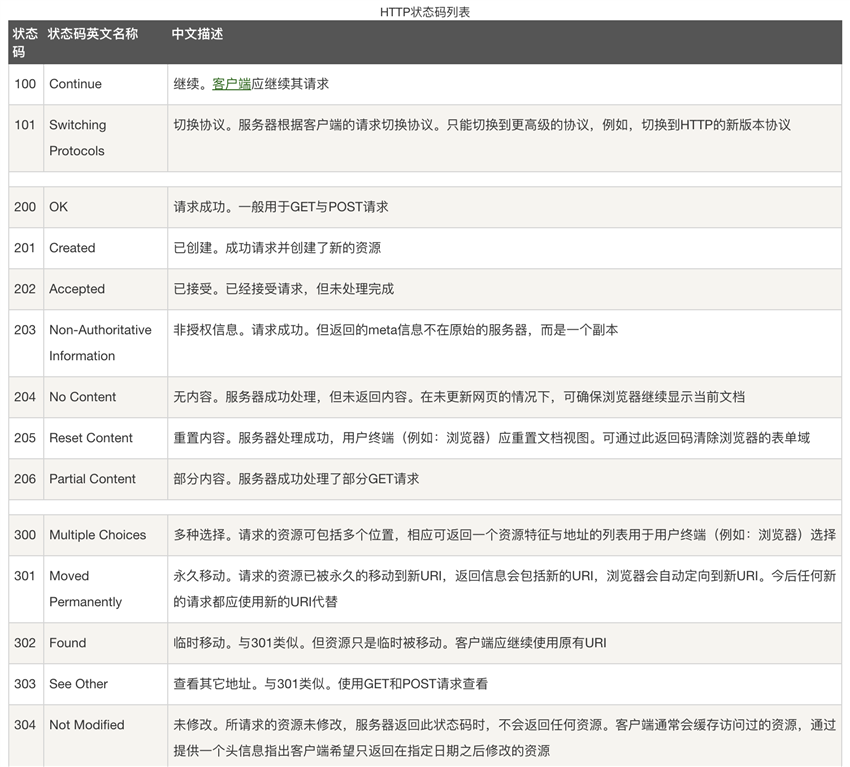This screenshot has width=850, height=767.
Task: Select status code 302 cell
Action: pos(25,643)
